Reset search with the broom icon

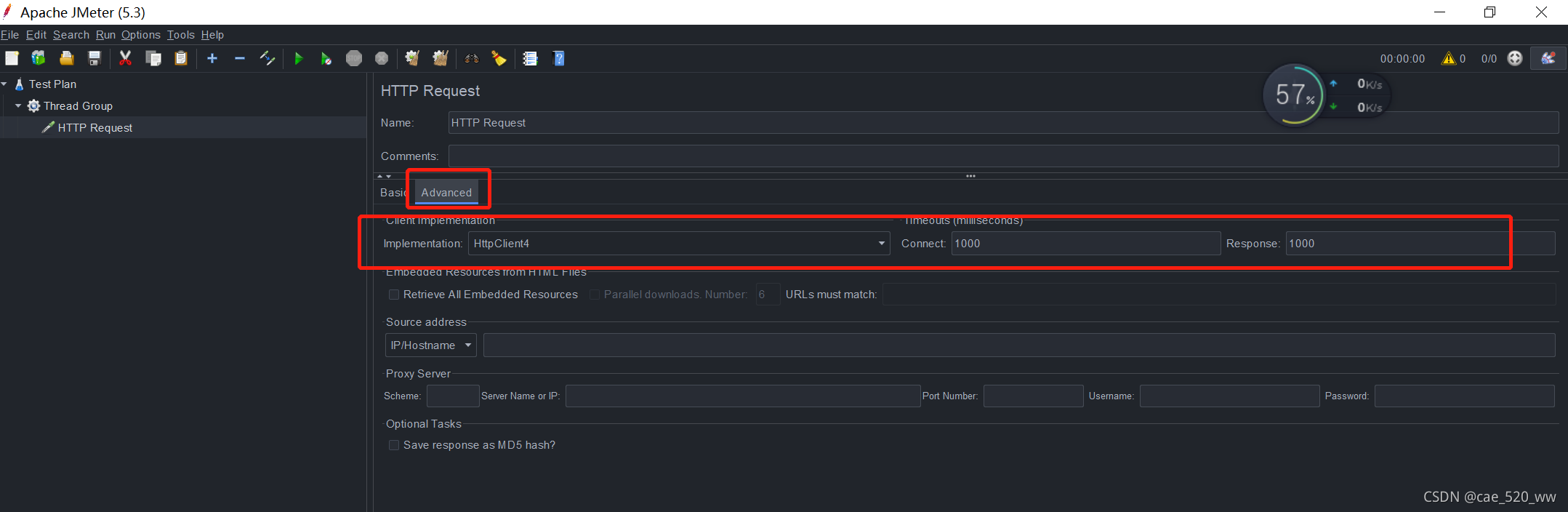[x=499, y=58]
